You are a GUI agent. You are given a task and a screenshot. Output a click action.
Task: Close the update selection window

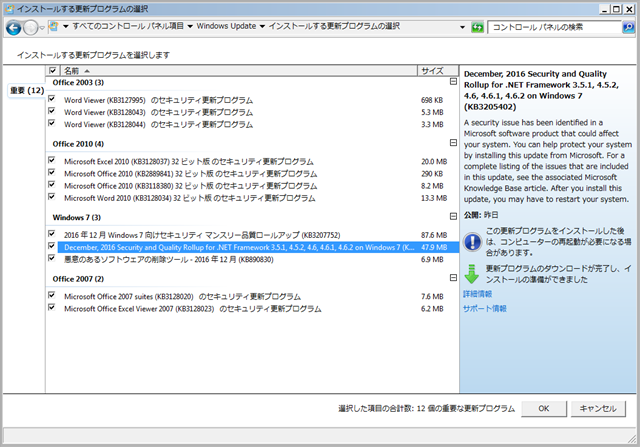coord(629,9)
